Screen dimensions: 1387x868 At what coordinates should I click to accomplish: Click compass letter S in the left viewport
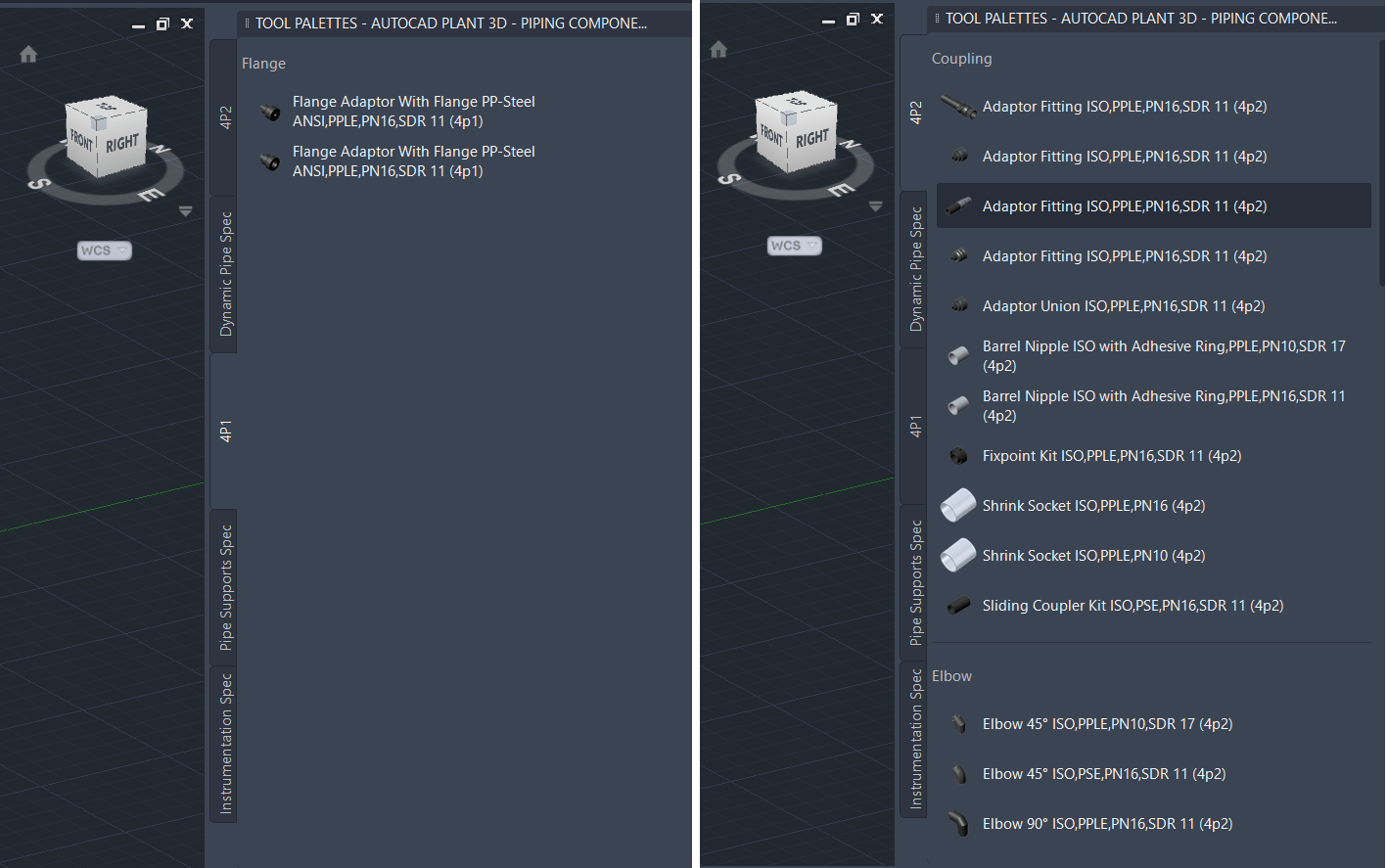[x=37, y=183]
